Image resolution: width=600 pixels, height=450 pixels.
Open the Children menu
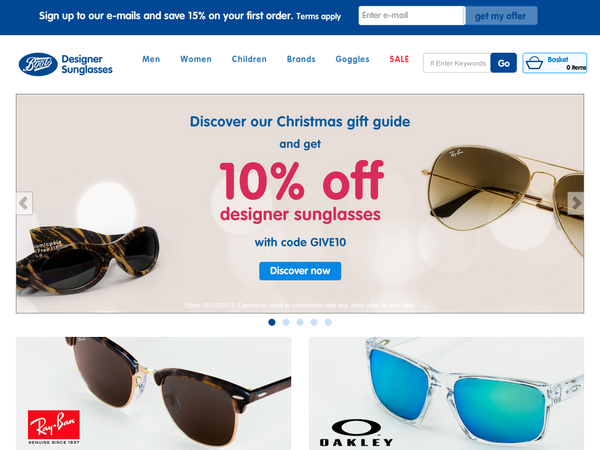pyautogui.click(x=249, y=59)
